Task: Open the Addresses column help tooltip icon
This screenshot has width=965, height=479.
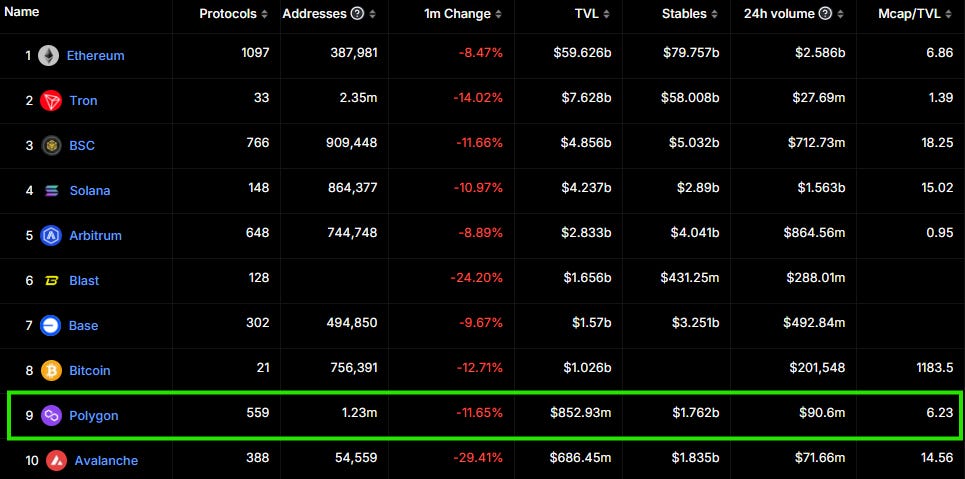Action: tap(357, 14)
